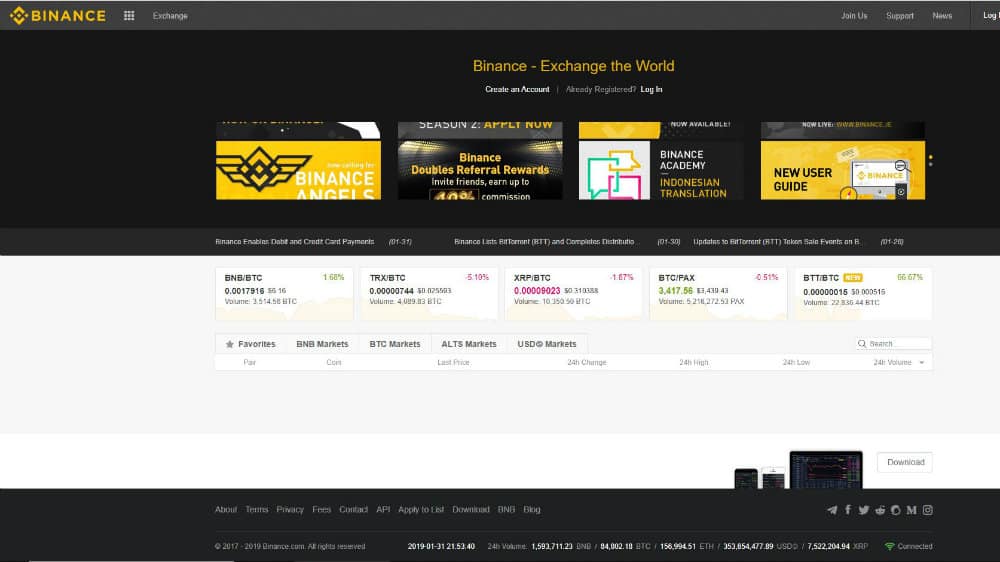
Task: Switch to the BTC Markets tab
Action: (x=395, y=344)
